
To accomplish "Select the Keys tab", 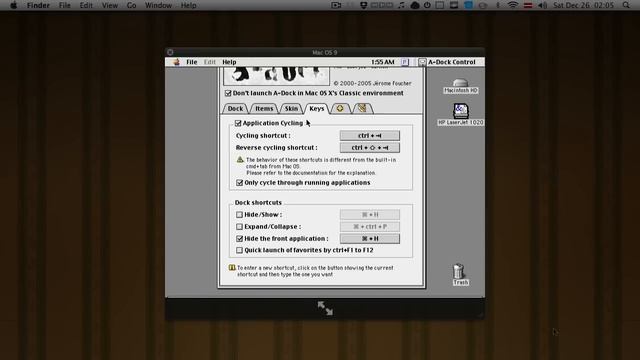I will 316,109.
